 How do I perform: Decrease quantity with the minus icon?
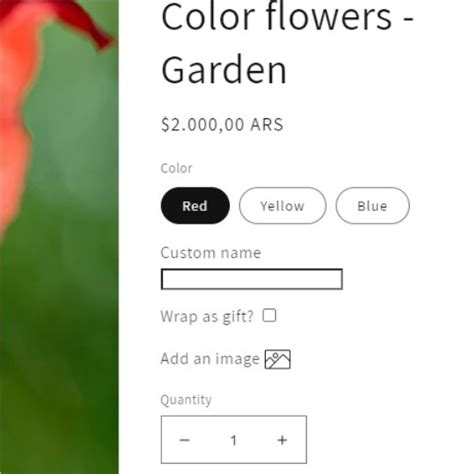click(x=185, y=440)
